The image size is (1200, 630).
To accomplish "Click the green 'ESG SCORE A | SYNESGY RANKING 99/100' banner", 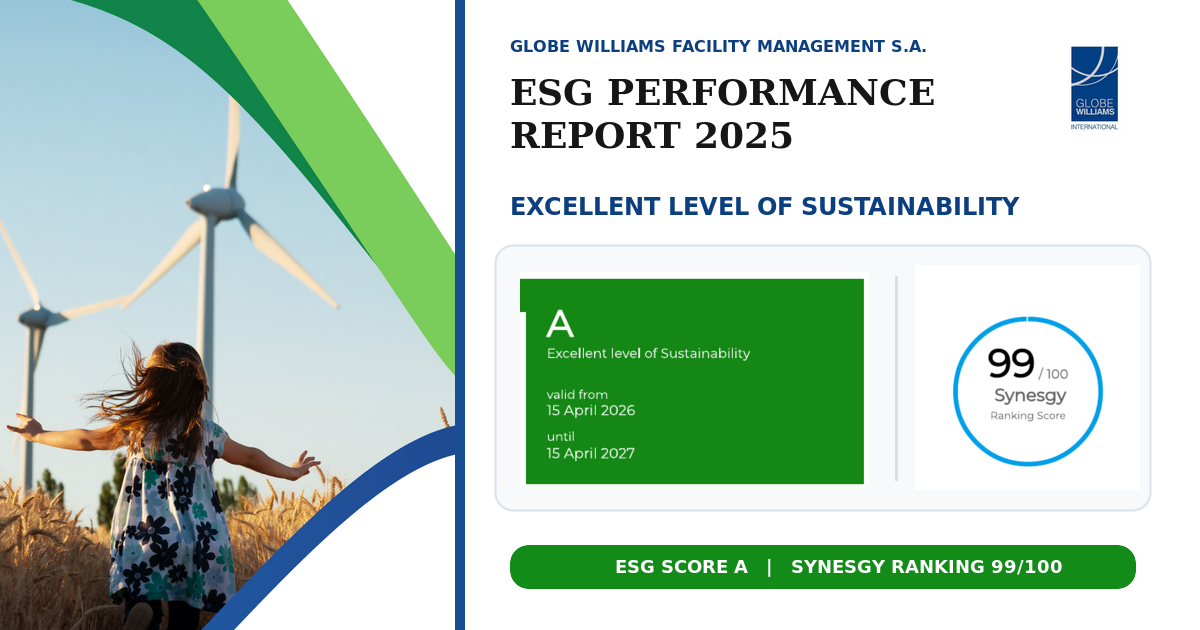I will pyautogui.click(x=823, y=567).
